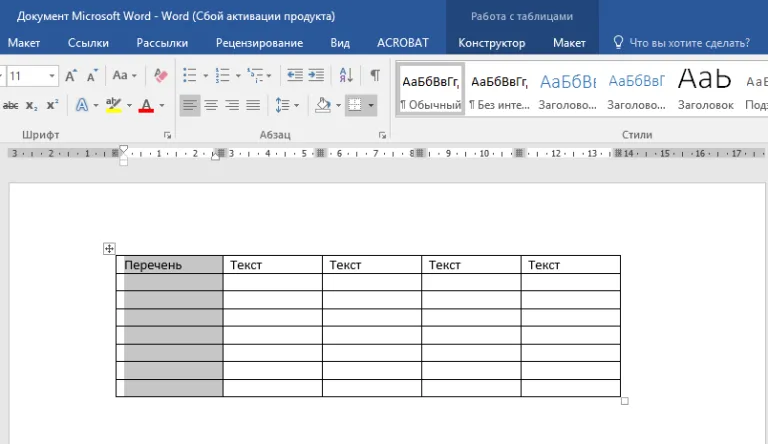Apply shading with the paint bucket
The height and width of the screenshot is (444, 768).
coord(322,105)
